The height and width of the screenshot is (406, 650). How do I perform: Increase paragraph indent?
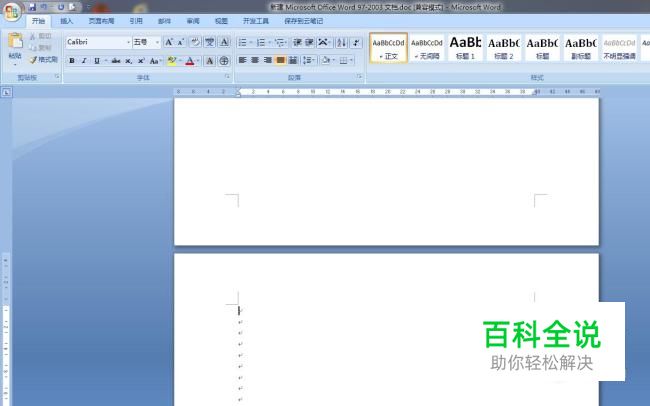coord(309,42)
